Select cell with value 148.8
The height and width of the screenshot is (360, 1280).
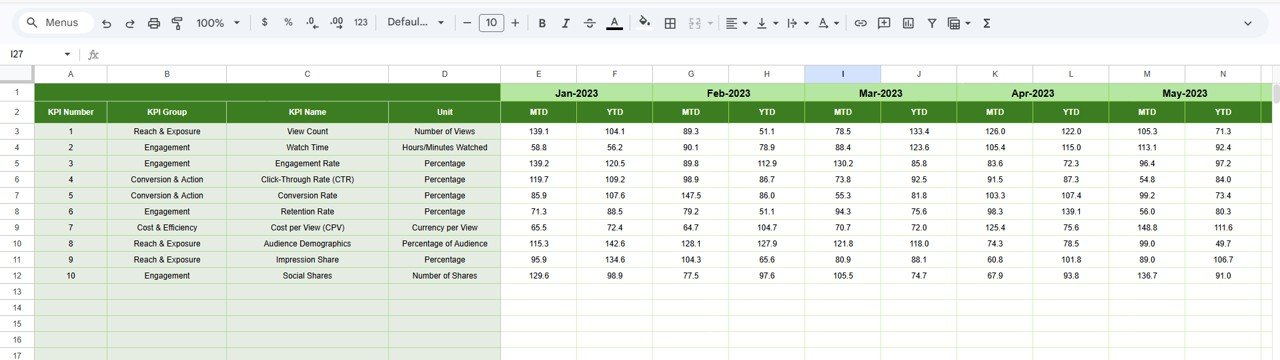(1146, 227)
